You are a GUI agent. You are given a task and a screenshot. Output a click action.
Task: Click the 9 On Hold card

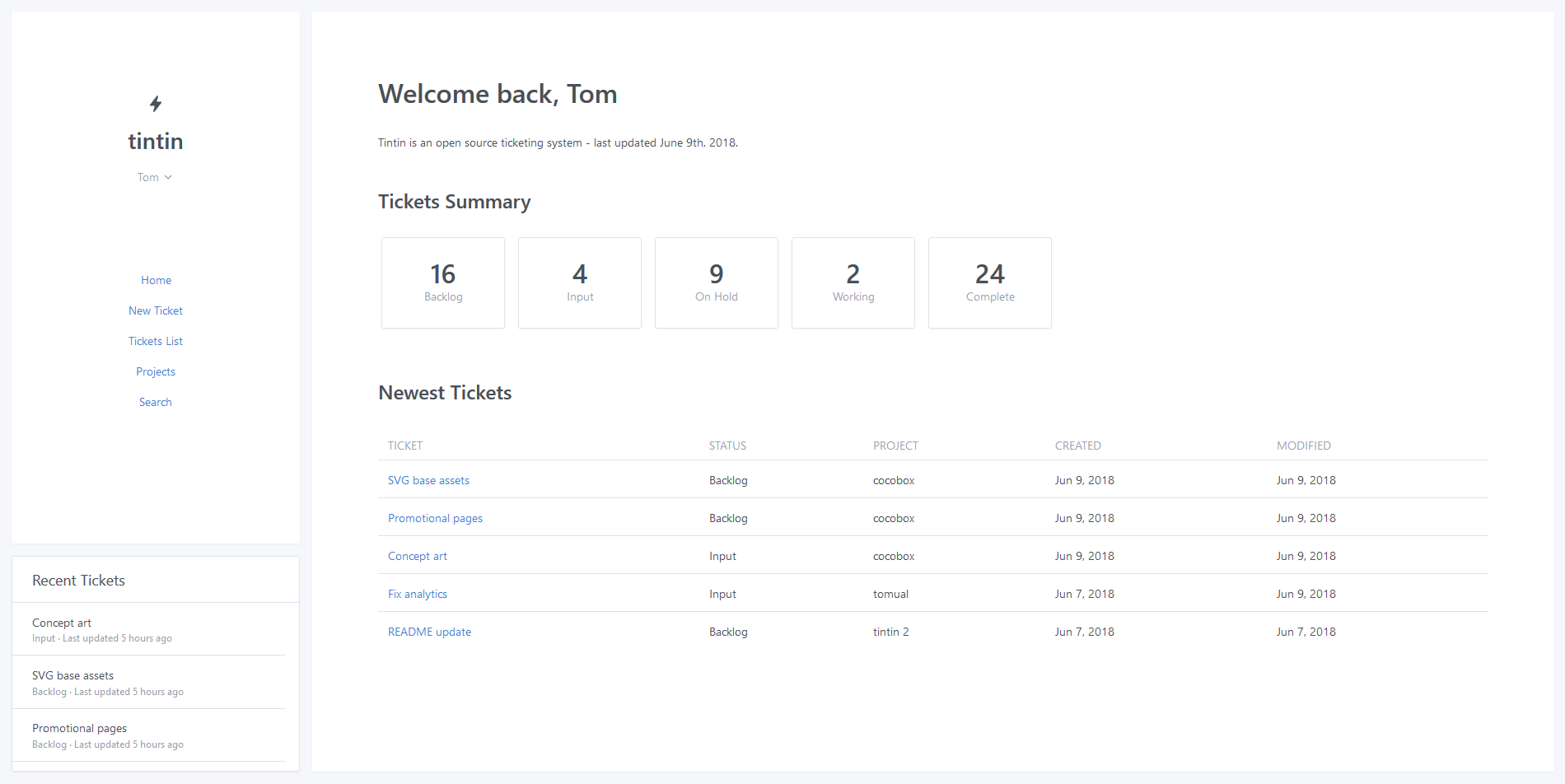pyautogui.click(x=717, y=282)
